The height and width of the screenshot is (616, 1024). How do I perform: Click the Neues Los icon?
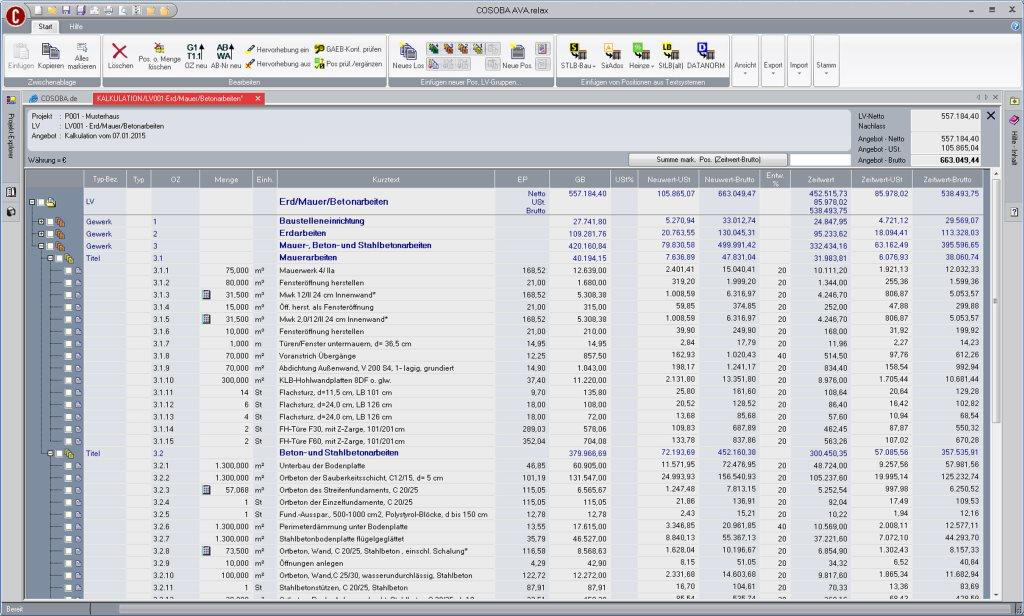[408, 52]
